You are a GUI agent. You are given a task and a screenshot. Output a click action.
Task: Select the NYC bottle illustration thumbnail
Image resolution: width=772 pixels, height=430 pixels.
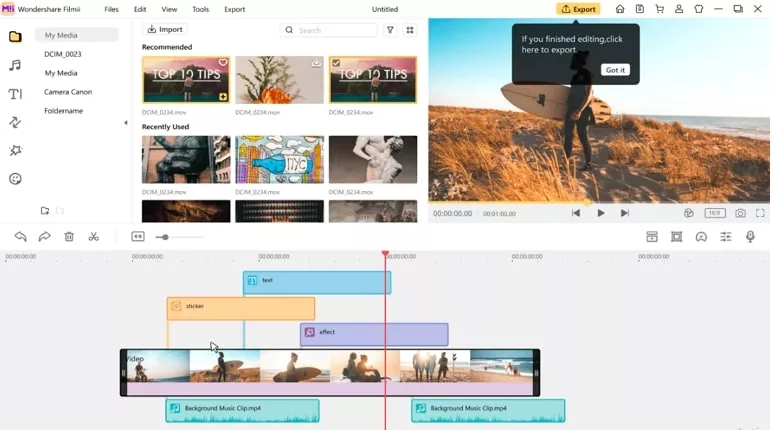pos(279,160)
